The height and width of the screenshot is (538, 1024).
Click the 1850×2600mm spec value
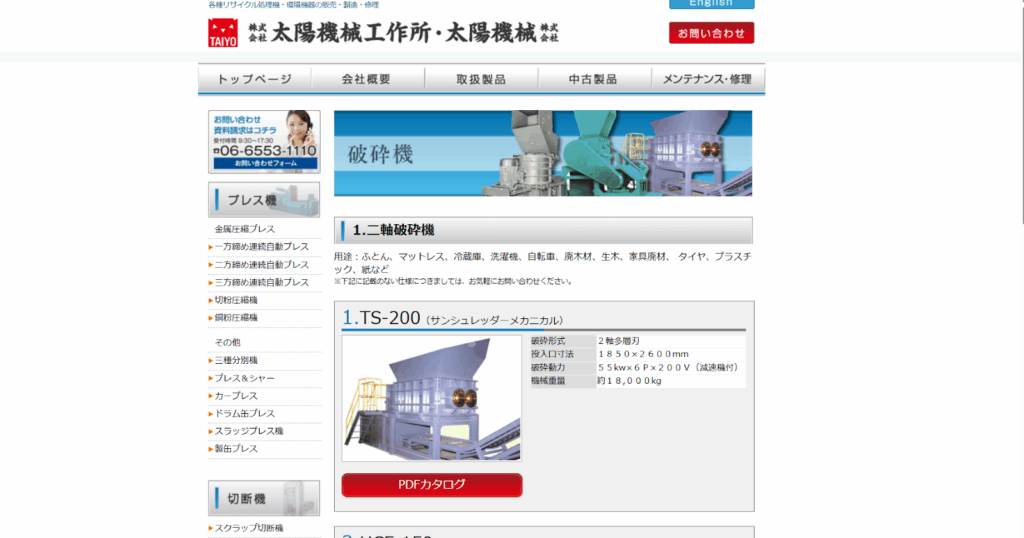(643, 354)
